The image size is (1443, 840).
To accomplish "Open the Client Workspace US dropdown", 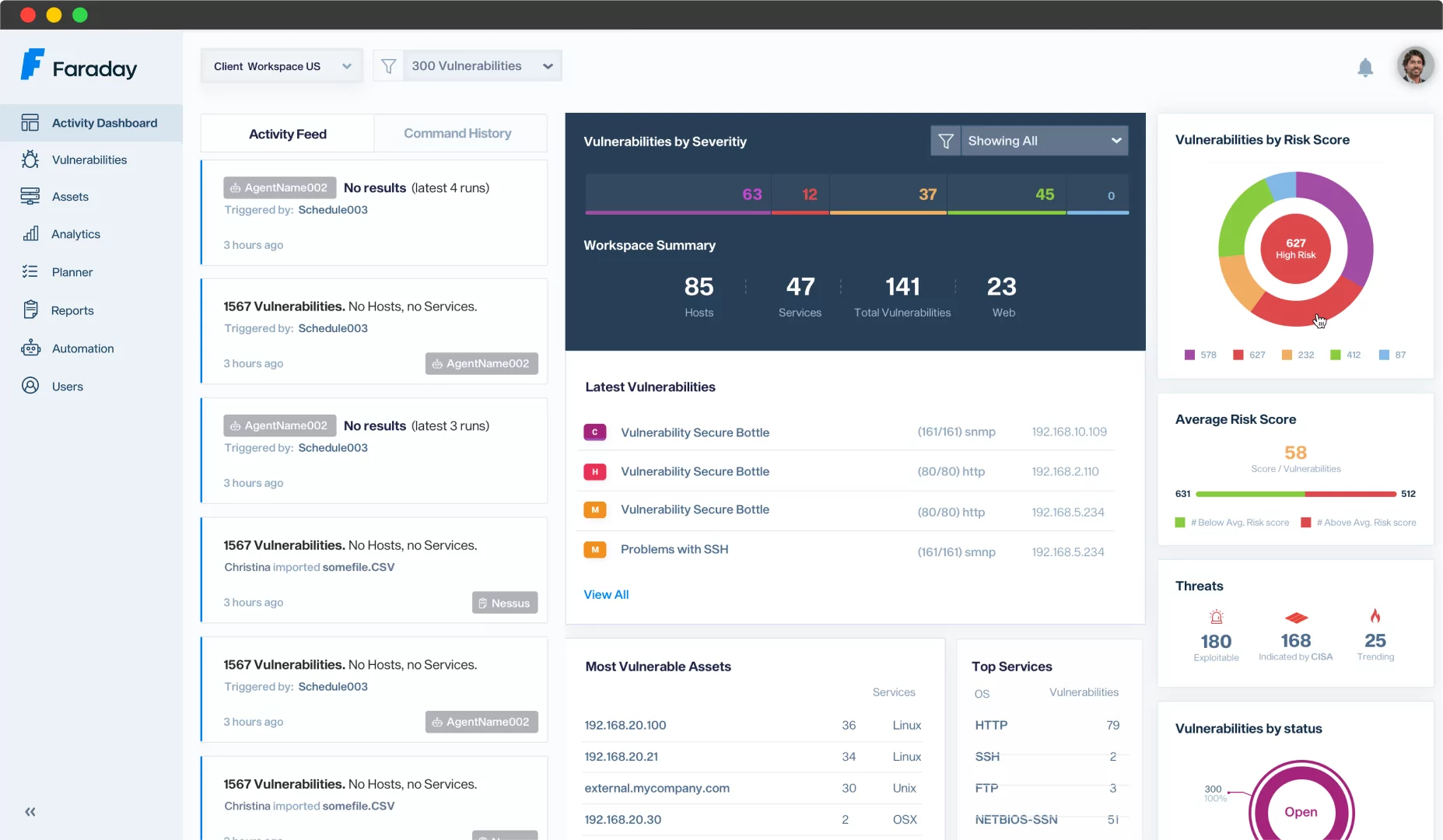I will click(x=282, y=66).
